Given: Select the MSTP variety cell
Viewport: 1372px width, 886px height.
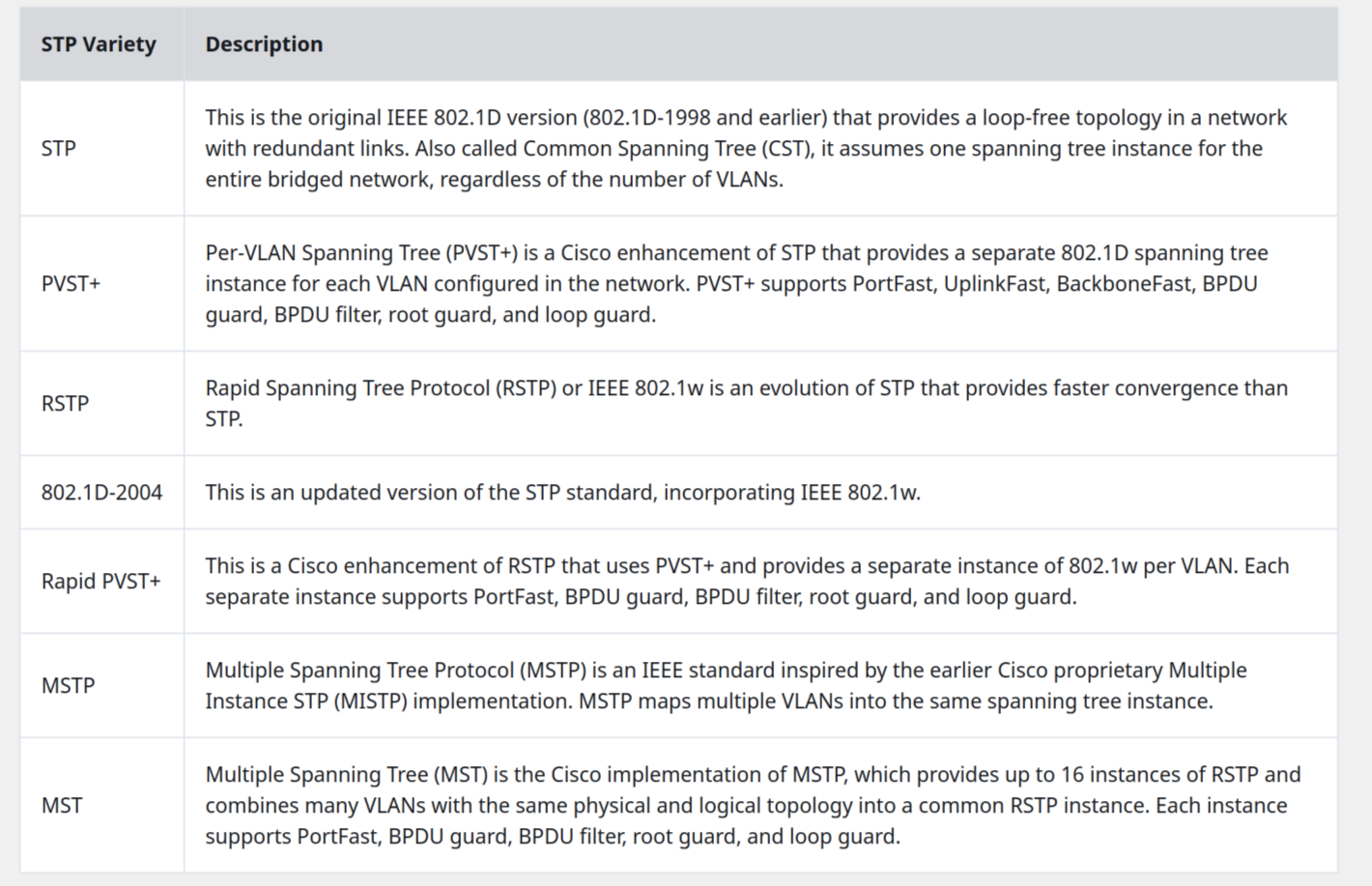Looking at the screenshot, I should (68, 686).
